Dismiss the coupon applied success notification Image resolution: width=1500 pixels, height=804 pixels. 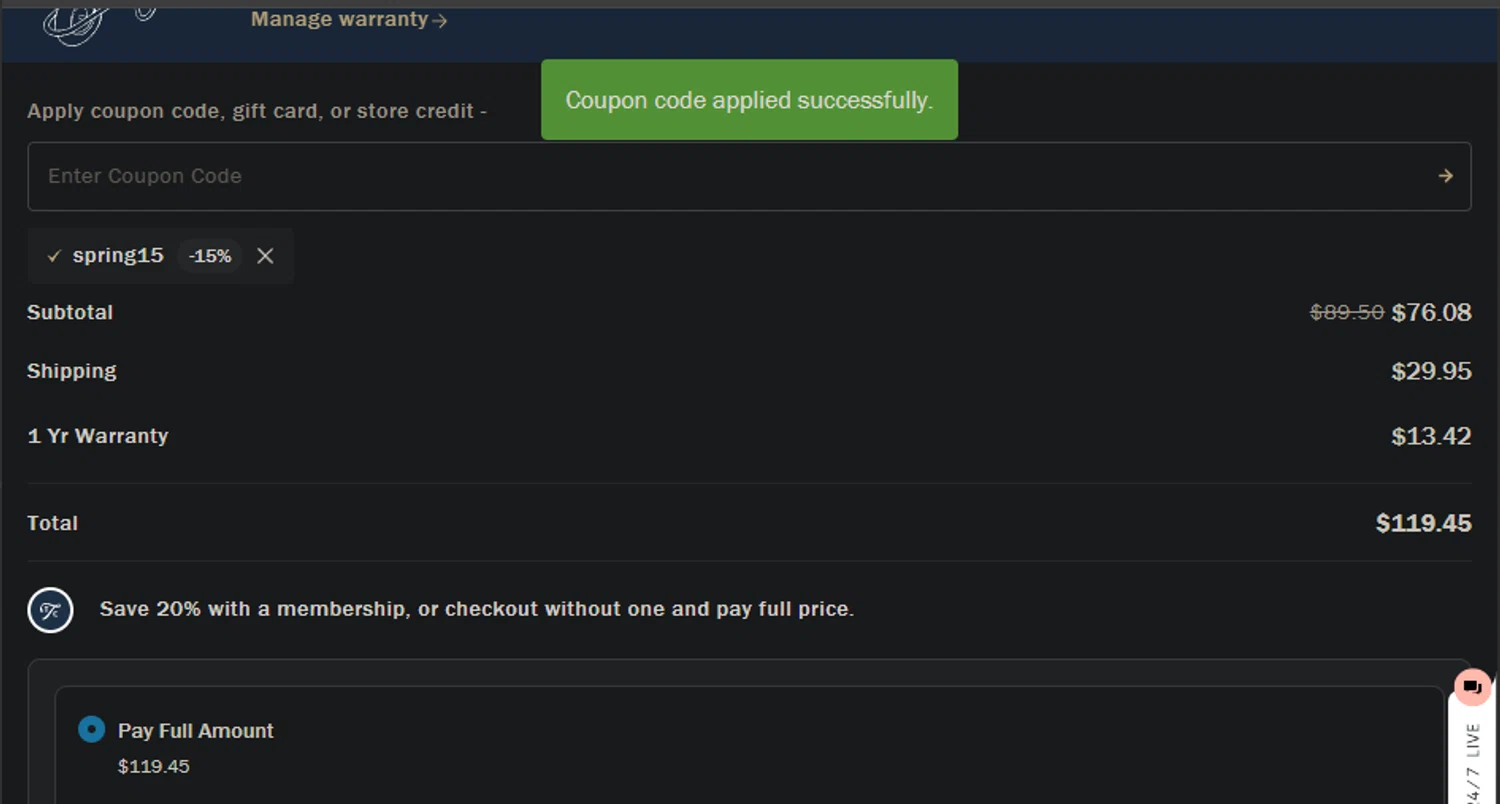point(749,100)
